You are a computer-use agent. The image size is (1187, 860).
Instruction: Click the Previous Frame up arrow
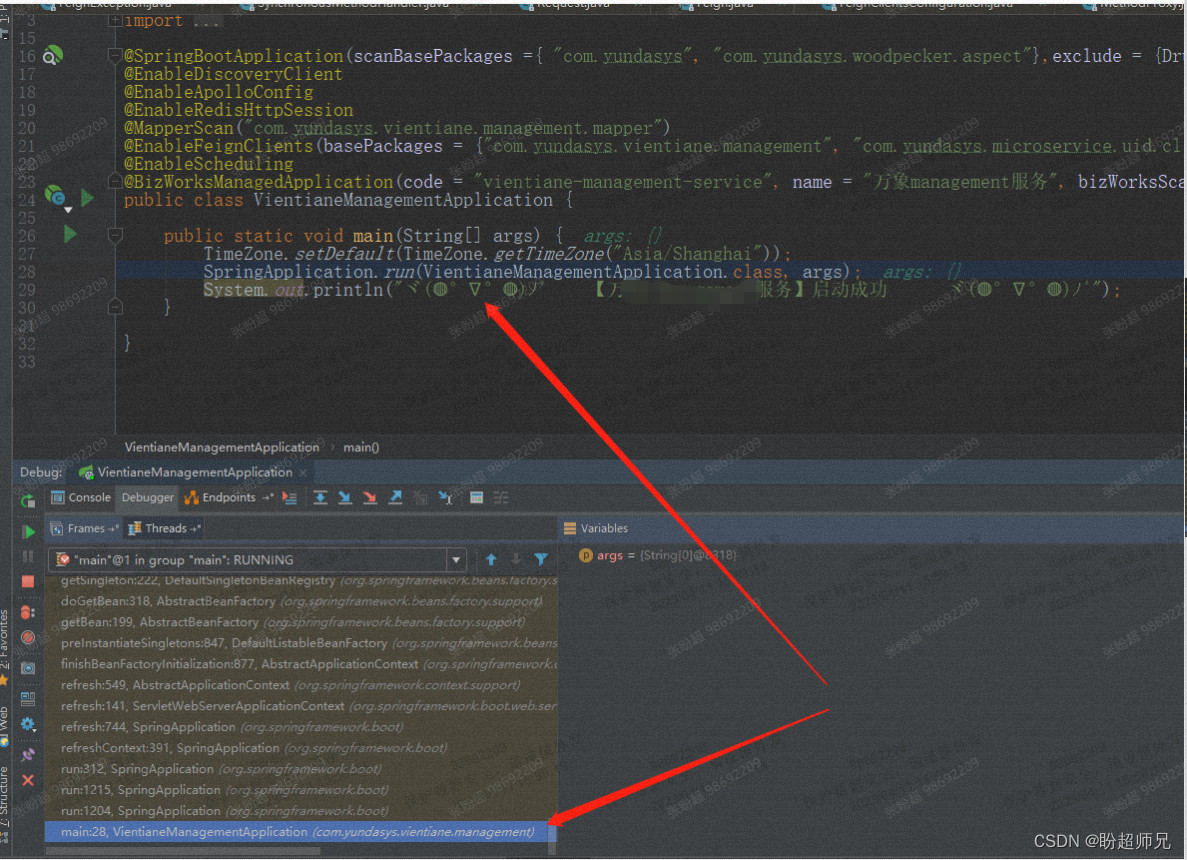[x=491, y=559]
